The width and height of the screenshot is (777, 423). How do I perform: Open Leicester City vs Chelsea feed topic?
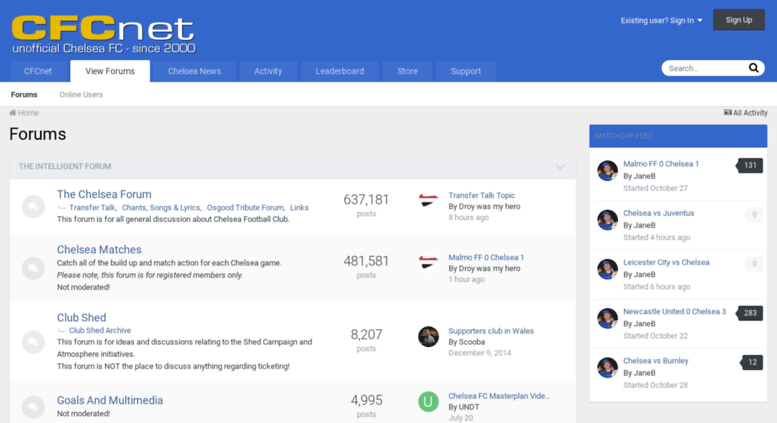[x=666, y=262]
